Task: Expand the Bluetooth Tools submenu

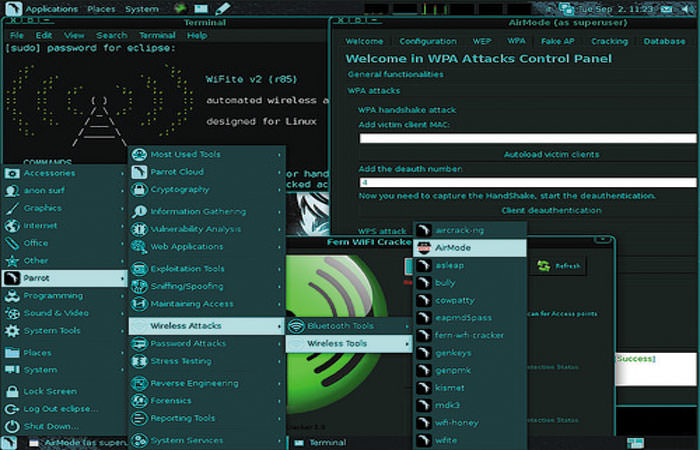Action: (339, 326)
